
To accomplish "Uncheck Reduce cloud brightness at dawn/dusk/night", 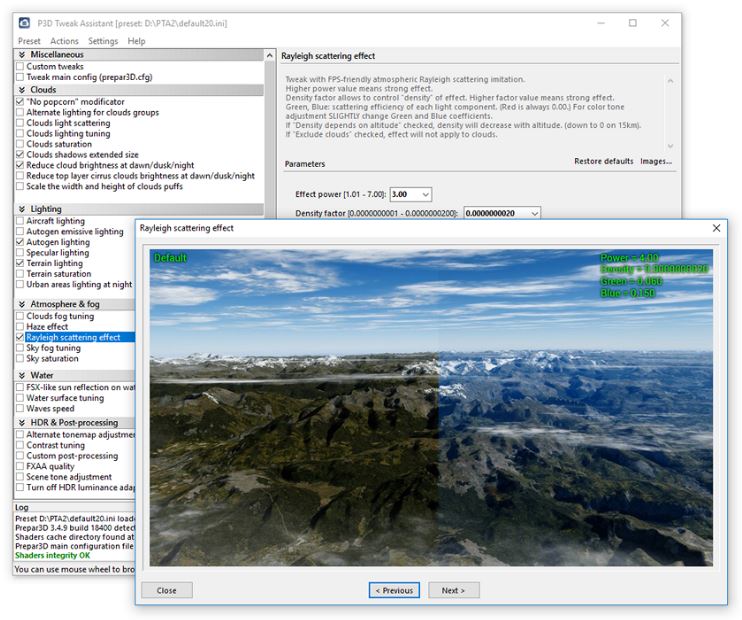I will point(20,165).
